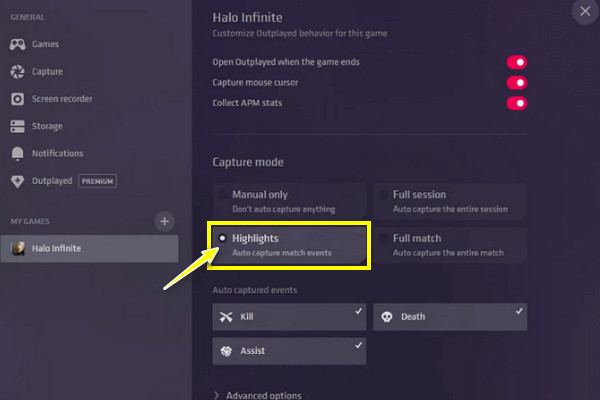Click the Capture aperture icon
This screenshot has width=600, height=400.
tap(17, 72)
